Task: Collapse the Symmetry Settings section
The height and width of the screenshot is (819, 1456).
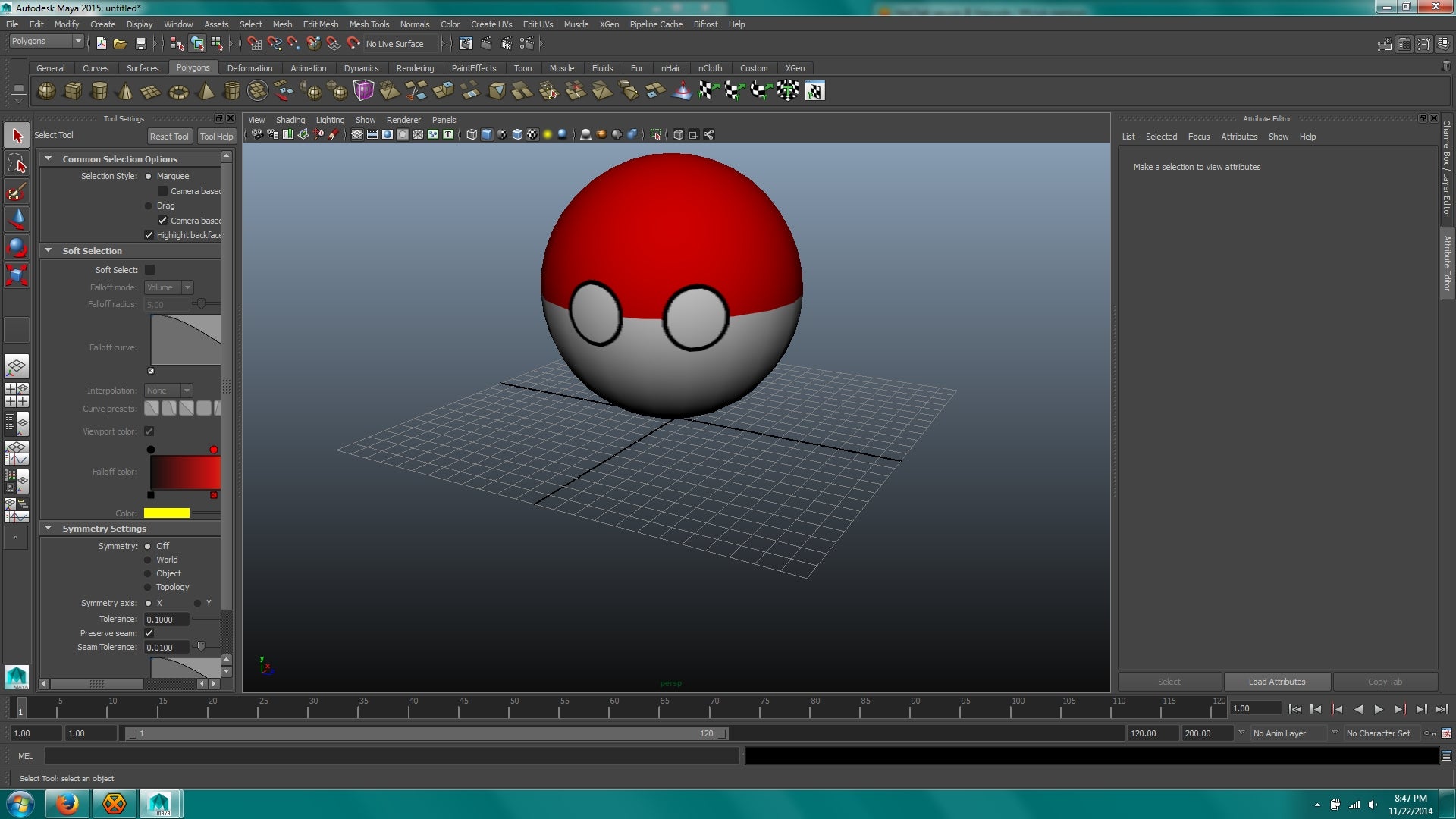Action: click(x=49, y=528)
